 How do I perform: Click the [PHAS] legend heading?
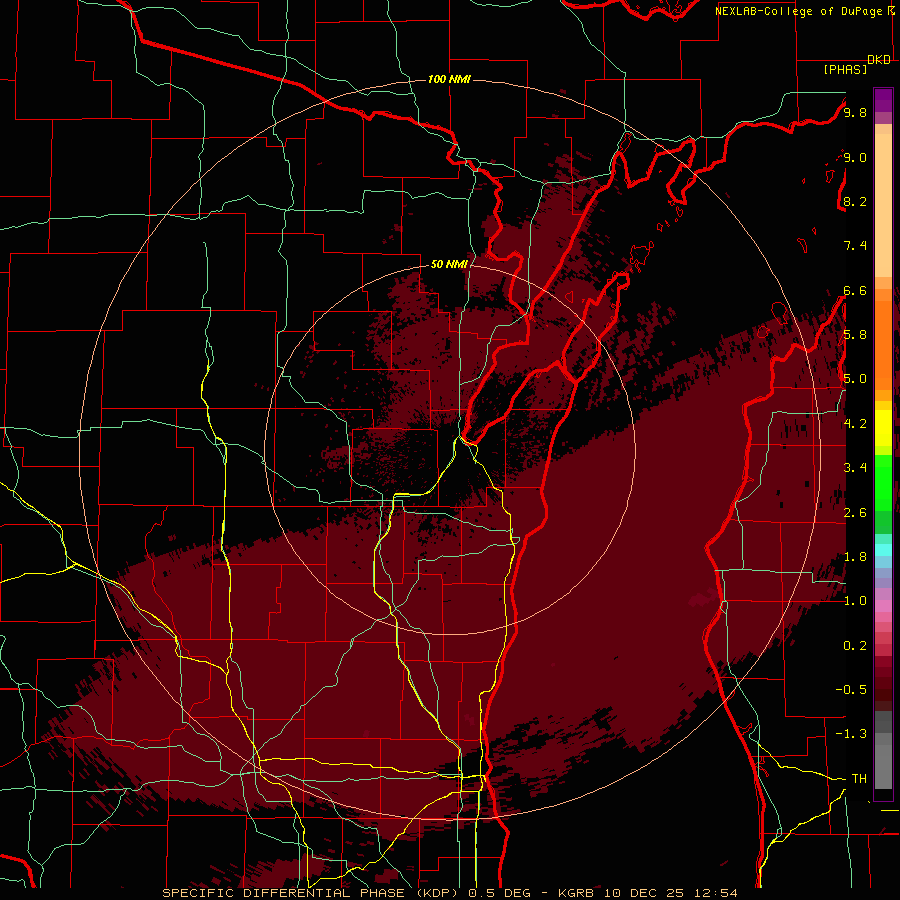coord(845,69)
